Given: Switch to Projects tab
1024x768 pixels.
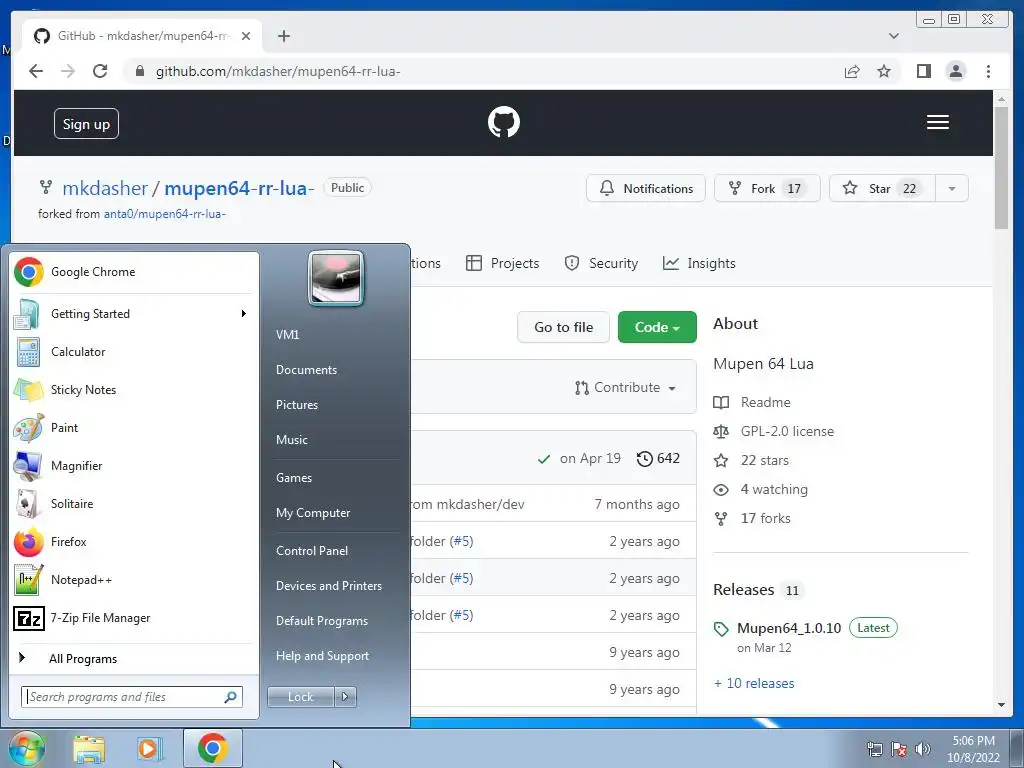Looking at the screenshot, I should [x=503, y=263].
